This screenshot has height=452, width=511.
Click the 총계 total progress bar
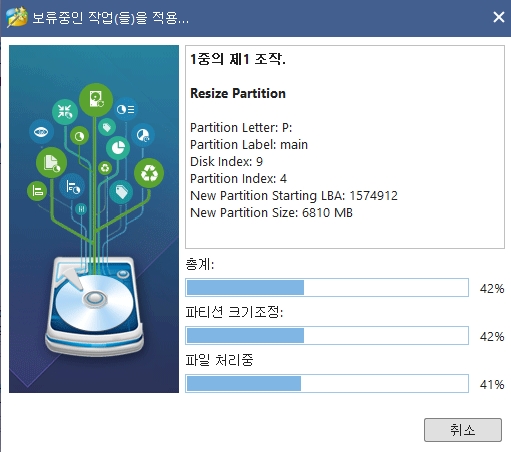coord(327,288)
